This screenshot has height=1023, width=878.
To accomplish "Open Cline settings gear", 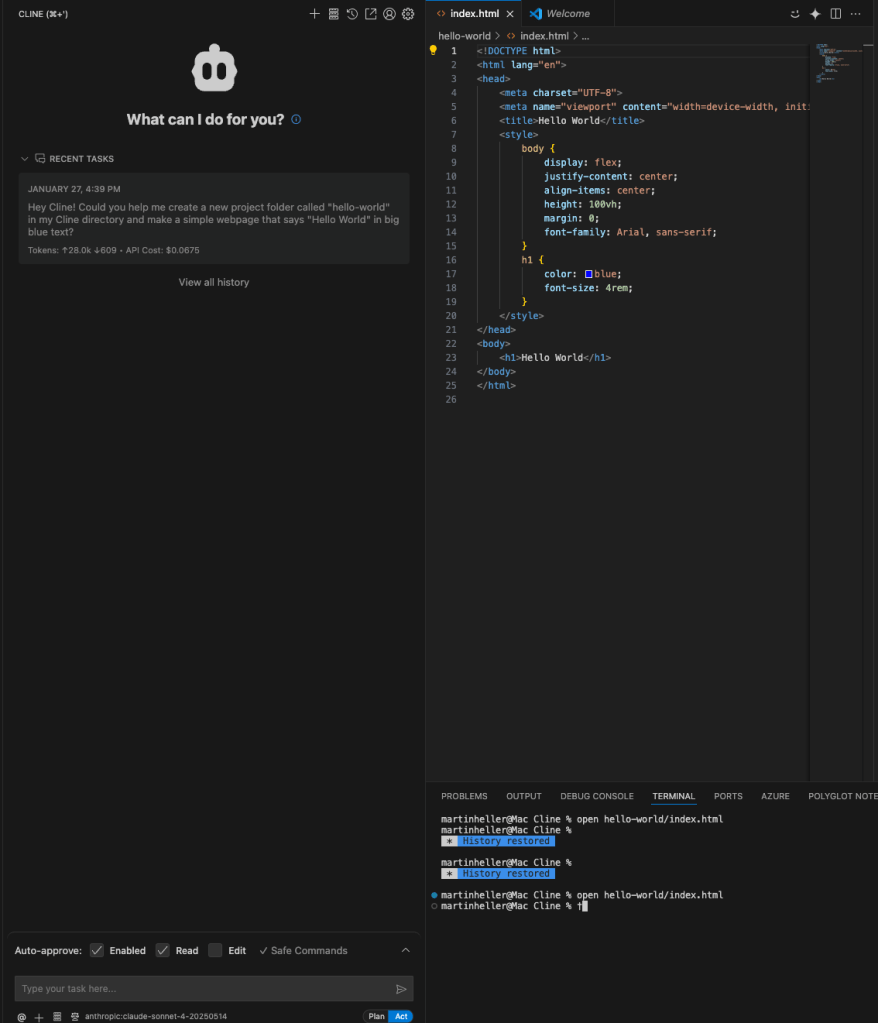I will [x=408, y=14].
